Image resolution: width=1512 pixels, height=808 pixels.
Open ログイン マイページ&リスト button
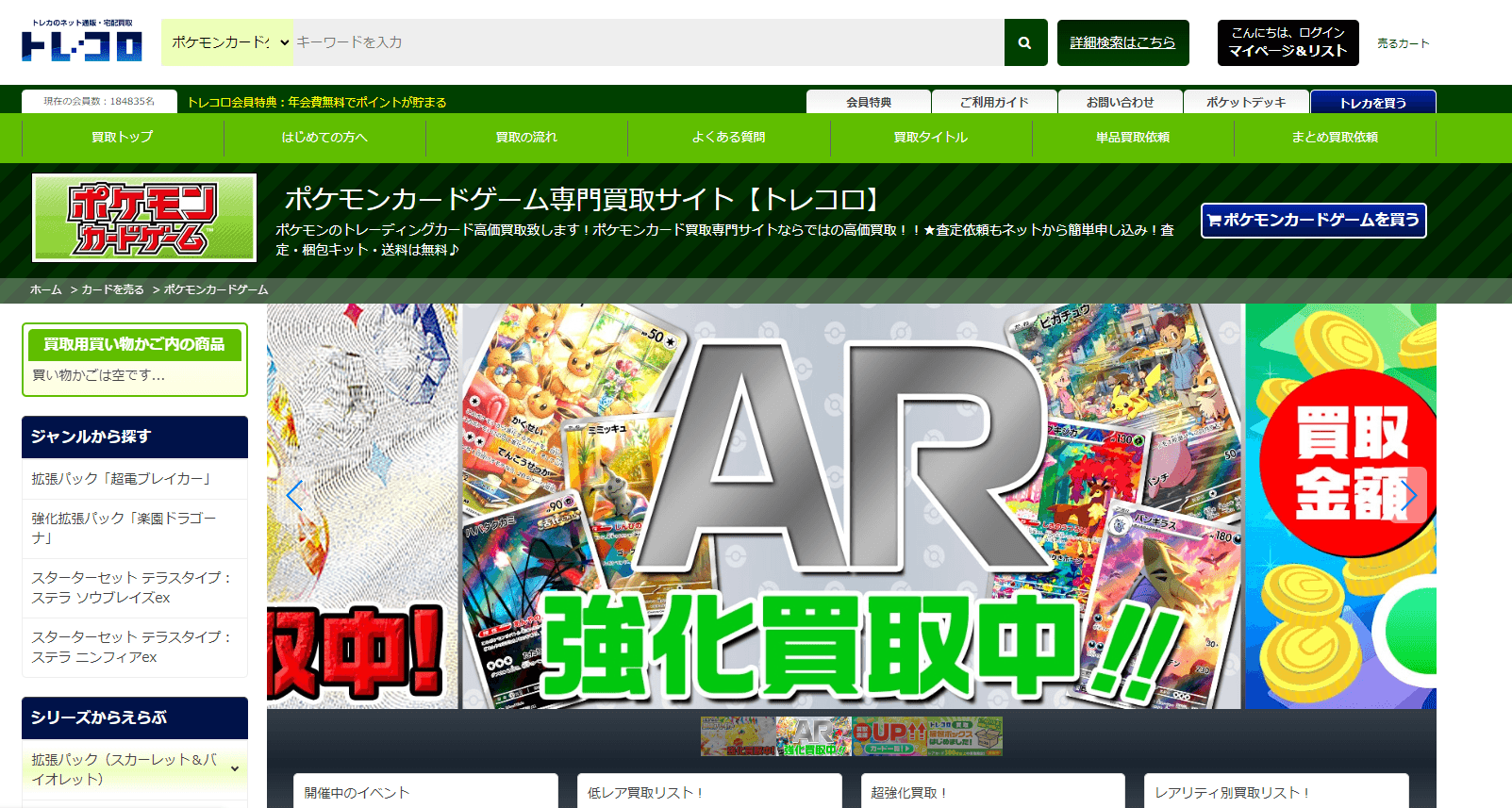[x=1288, y=42]
